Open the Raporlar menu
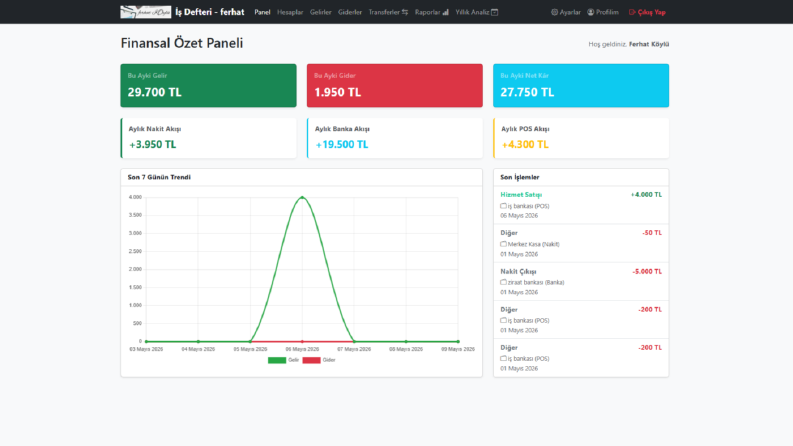This screenshot has height=446, width=793. (431, 12)
